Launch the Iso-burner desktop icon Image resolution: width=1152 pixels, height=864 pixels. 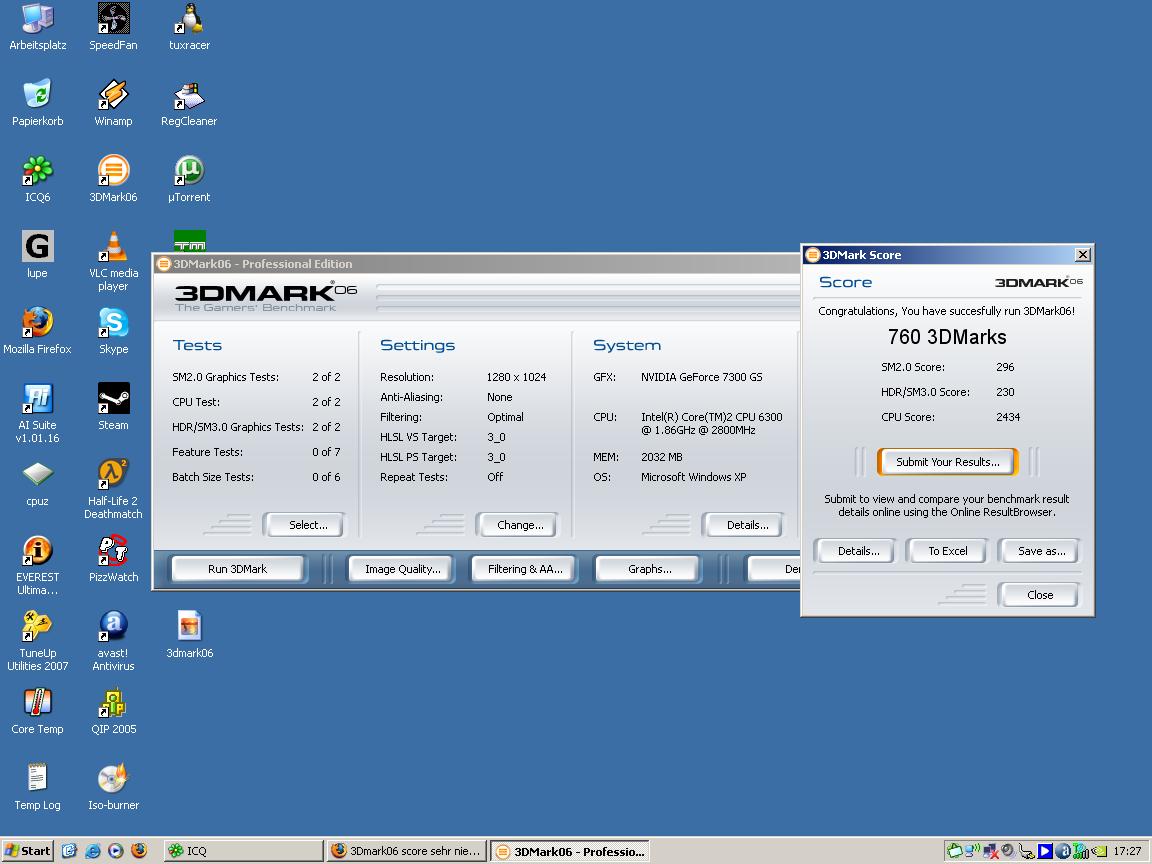pyautogui.click(x=113, y=787)
